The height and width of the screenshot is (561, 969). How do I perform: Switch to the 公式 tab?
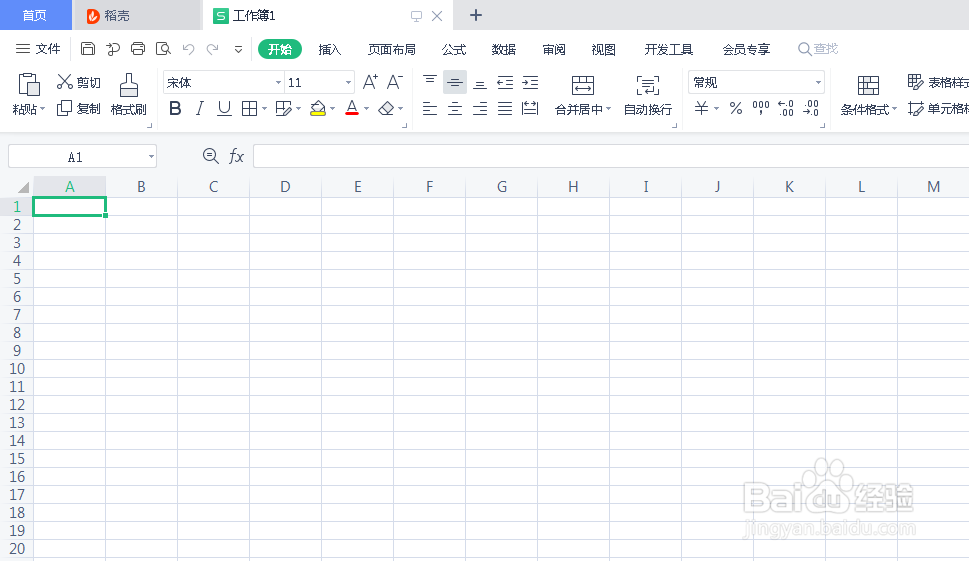454,49
